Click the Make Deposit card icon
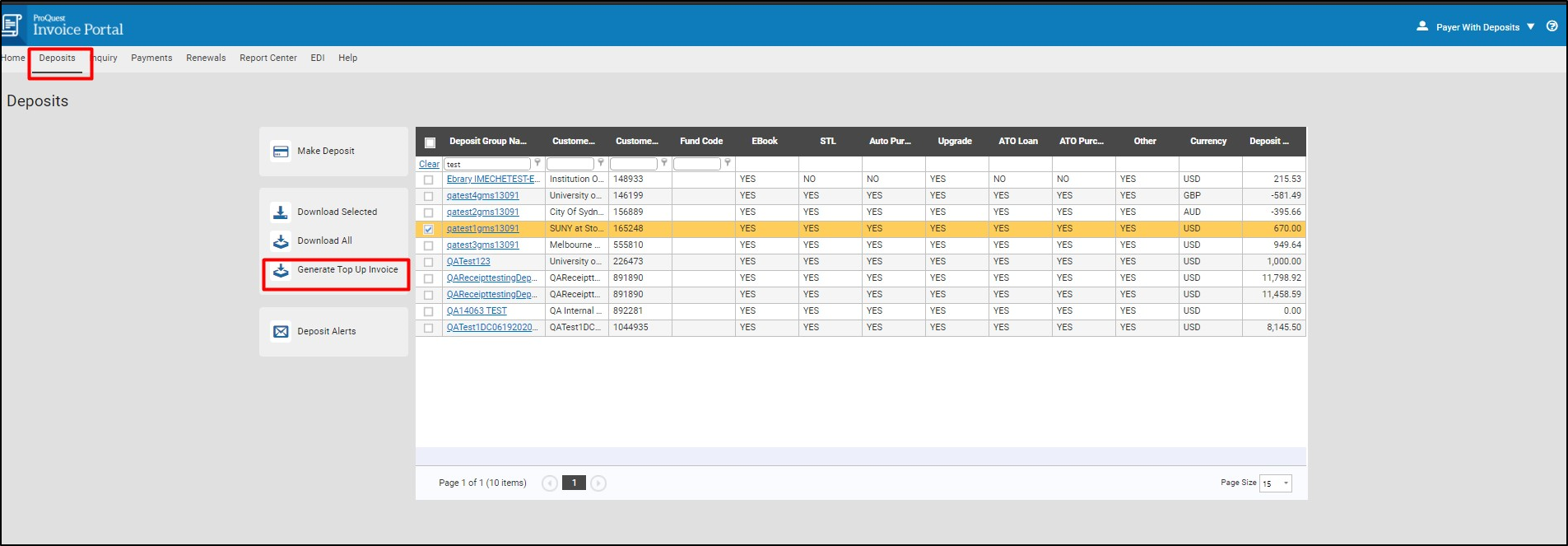This screenshot has width=1568, height=546. pos(281,152)
